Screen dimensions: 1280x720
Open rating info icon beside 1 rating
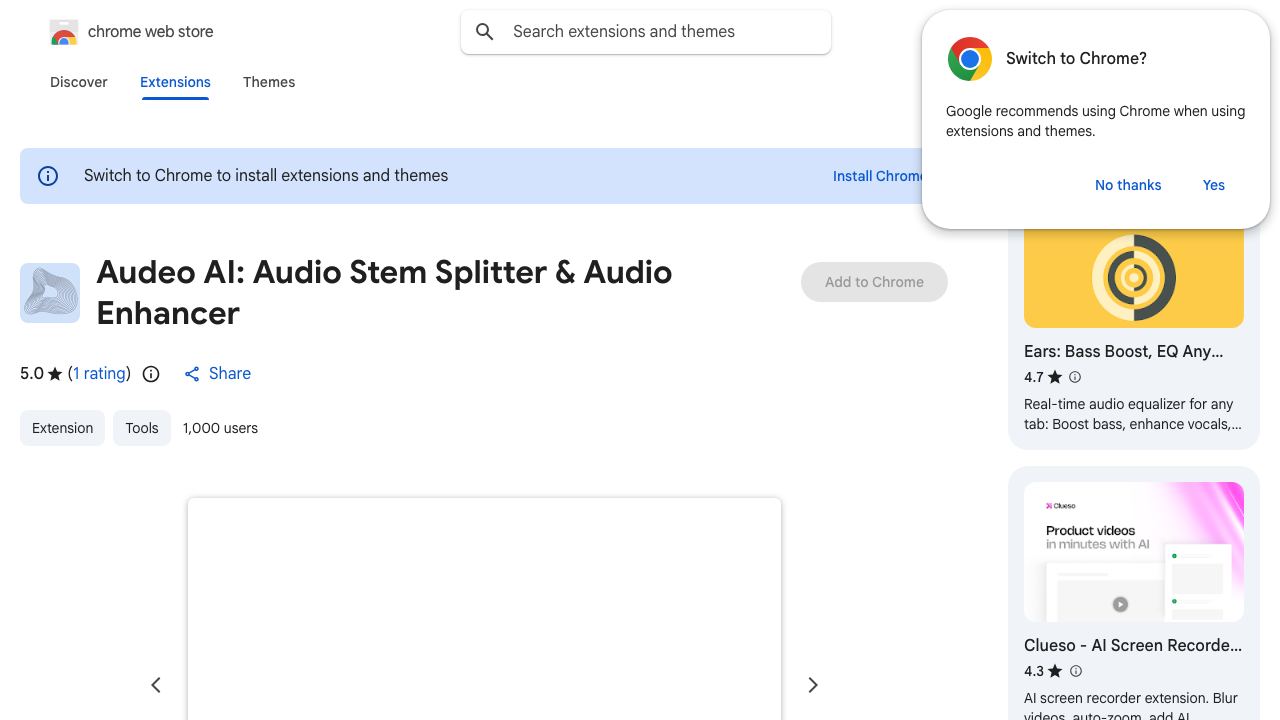[x=151, y=374]
